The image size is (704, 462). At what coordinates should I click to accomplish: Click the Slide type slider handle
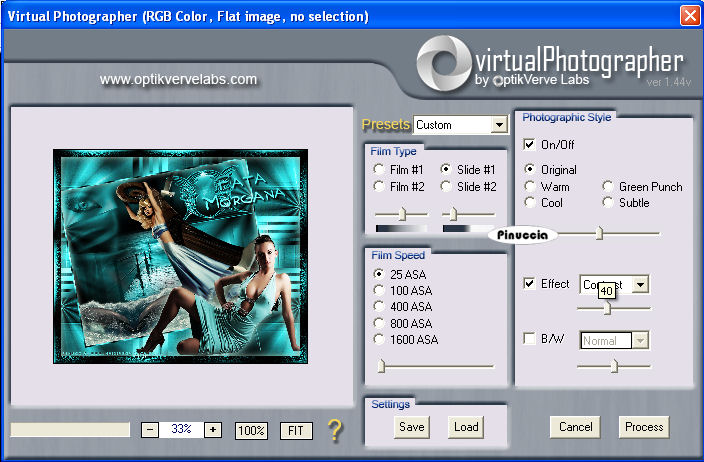point(453,214)
